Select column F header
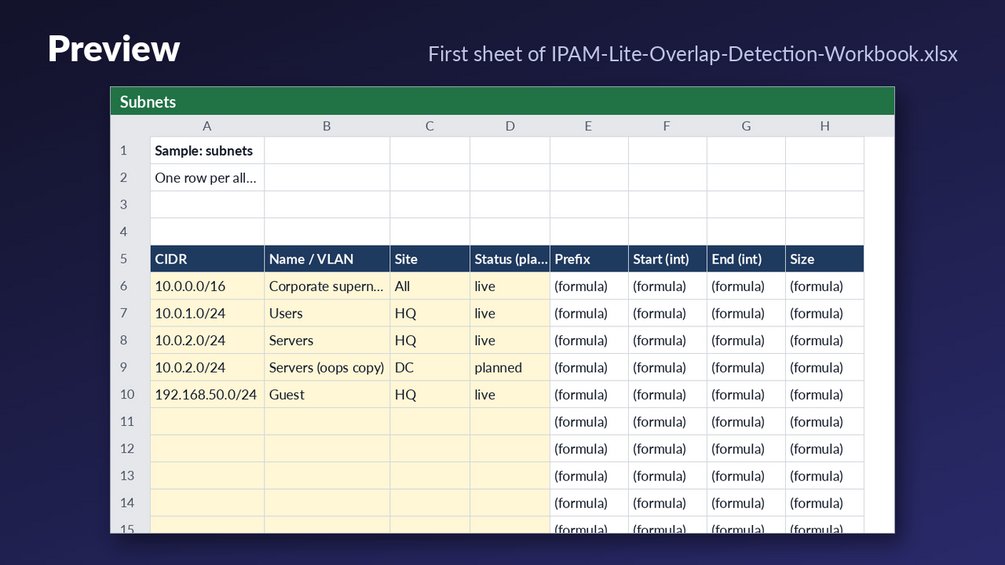 667,126
